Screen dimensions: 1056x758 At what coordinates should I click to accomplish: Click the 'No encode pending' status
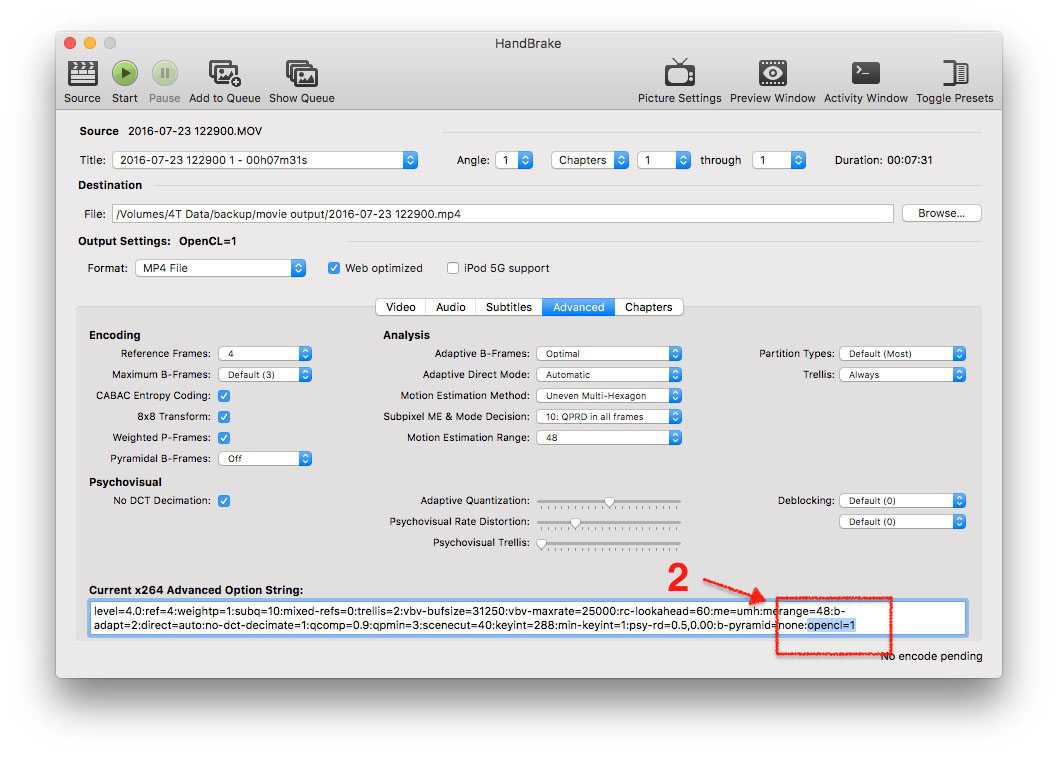[x=931, y=656]
